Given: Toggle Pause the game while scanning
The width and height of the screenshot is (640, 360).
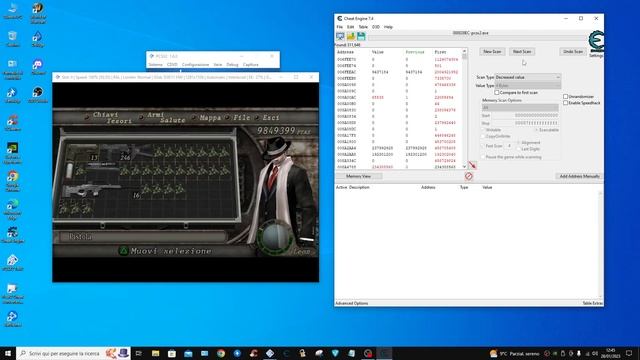Looking at the screenshot, I should 483,157.
